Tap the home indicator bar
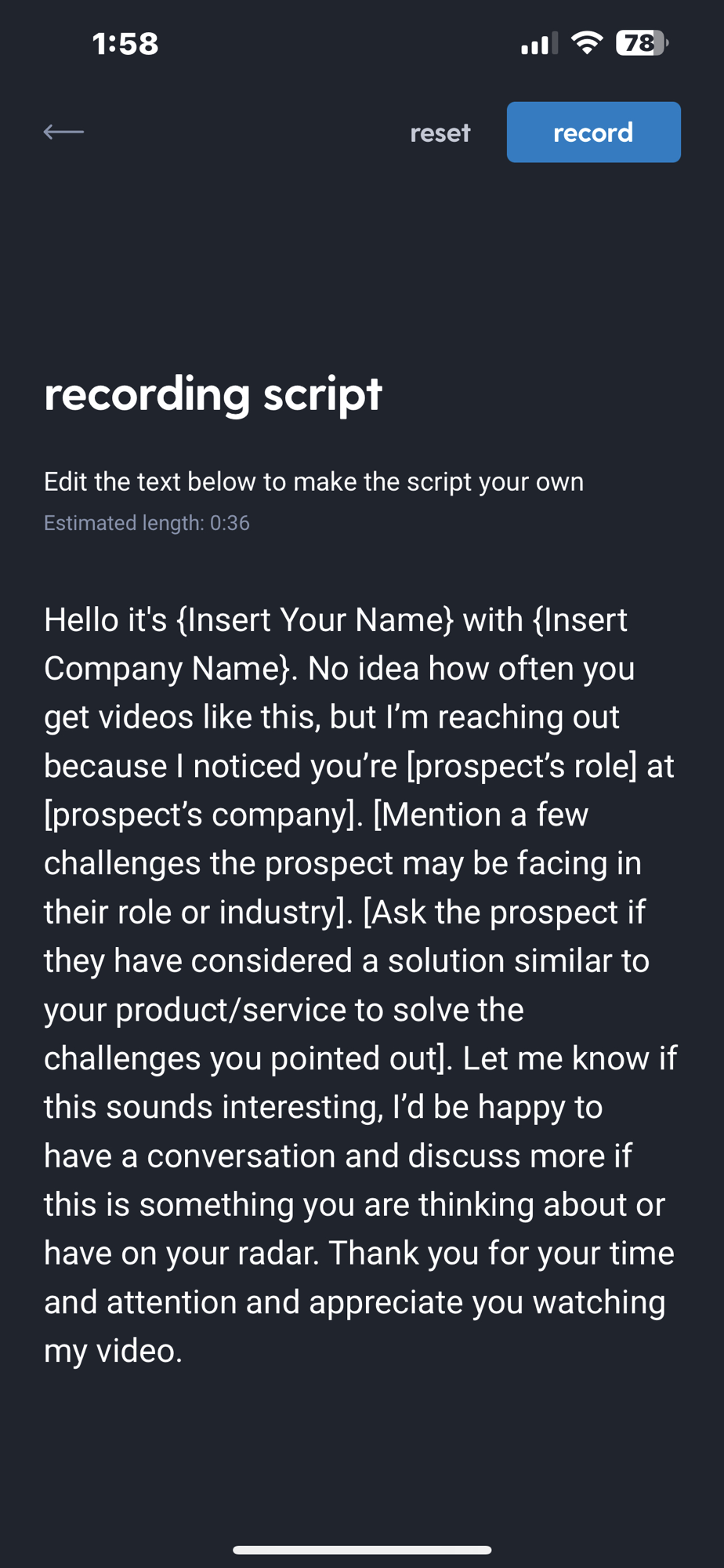The width and height of the screenshot is (724, 1568). [362, 1550]
